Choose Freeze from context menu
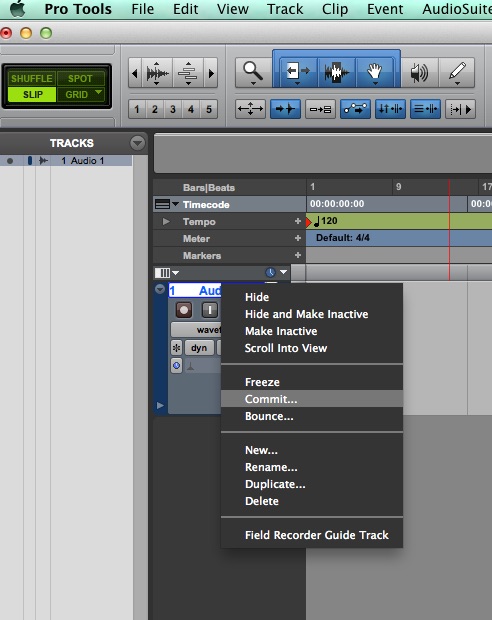492x620 pixels. click(x=312, y=382)
